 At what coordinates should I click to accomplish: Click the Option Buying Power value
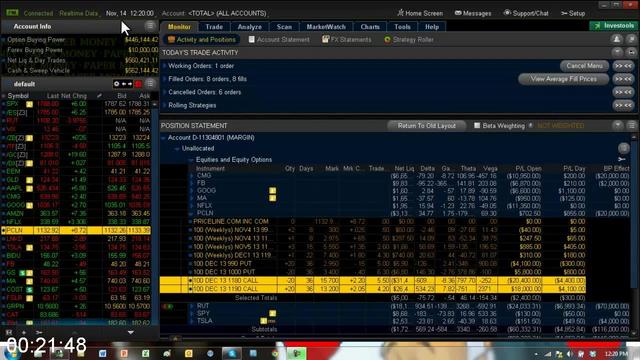tap(141, 40)
